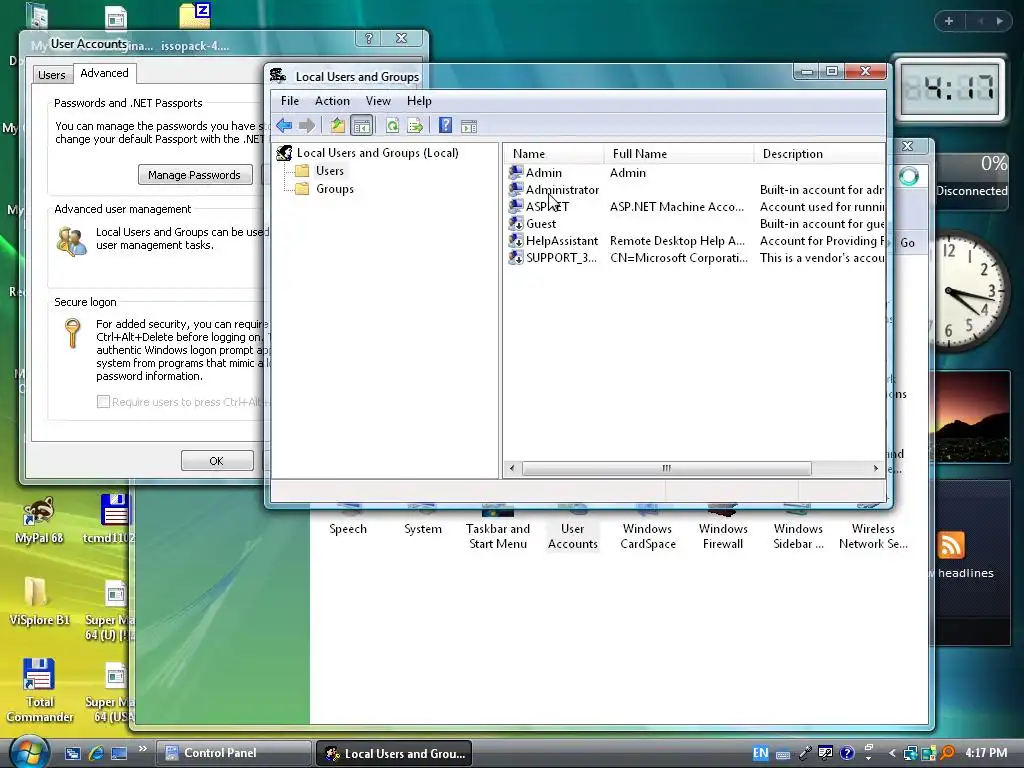Open the Action menu
Screen dimensions: 1024x768
tap(332, 101)
